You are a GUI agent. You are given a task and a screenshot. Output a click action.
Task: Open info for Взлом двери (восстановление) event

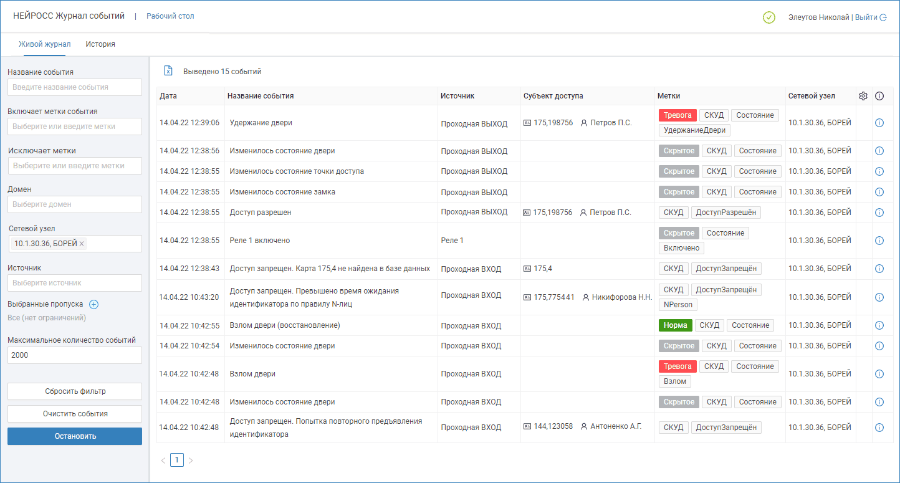[x=879, y=326]
